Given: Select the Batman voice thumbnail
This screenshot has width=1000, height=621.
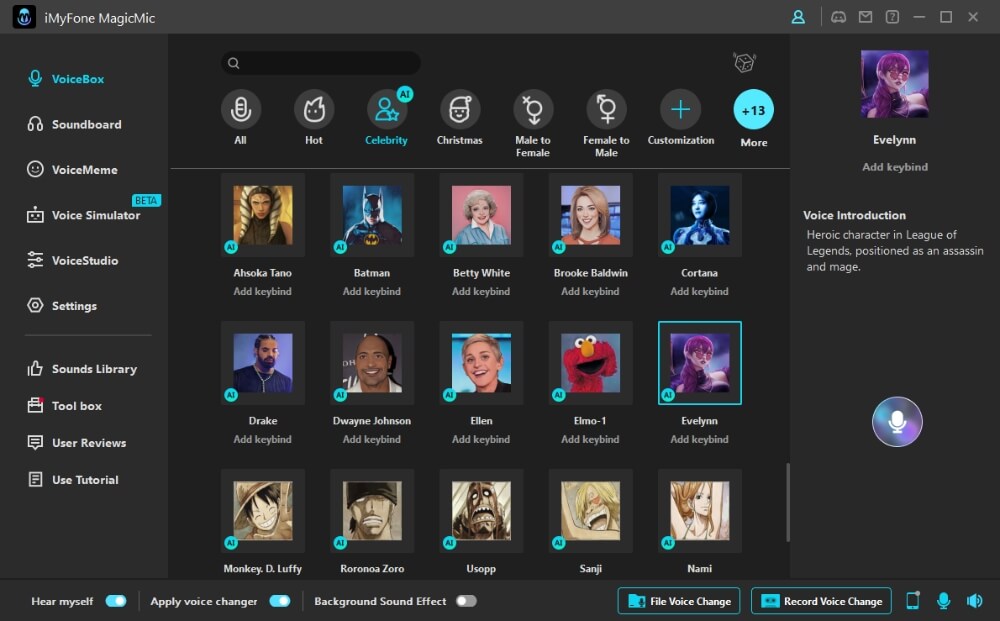Looking at the screenshot, I should tap(372, 215).
